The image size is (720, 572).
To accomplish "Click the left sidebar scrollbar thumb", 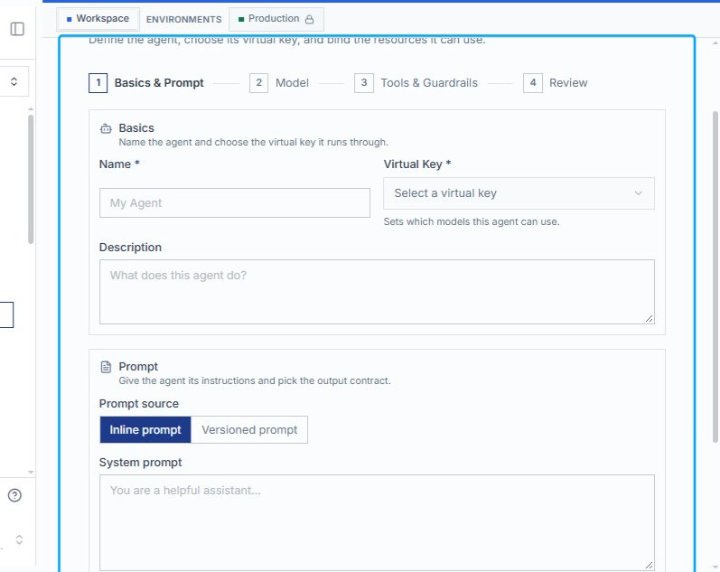I will click(x=31, y=179).
